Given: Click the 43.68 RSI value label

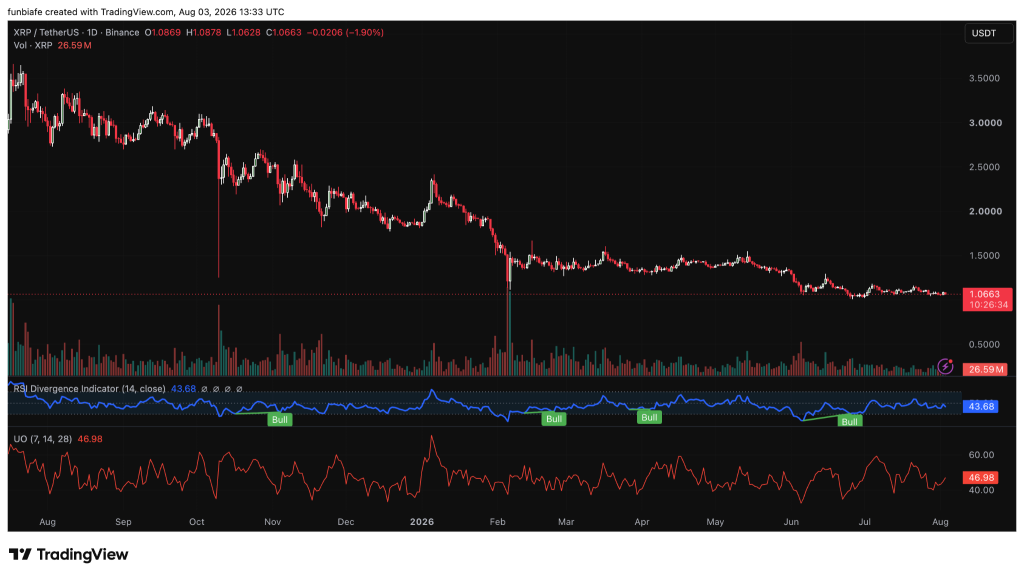Looking at the screenshot, I should [981, 407].
